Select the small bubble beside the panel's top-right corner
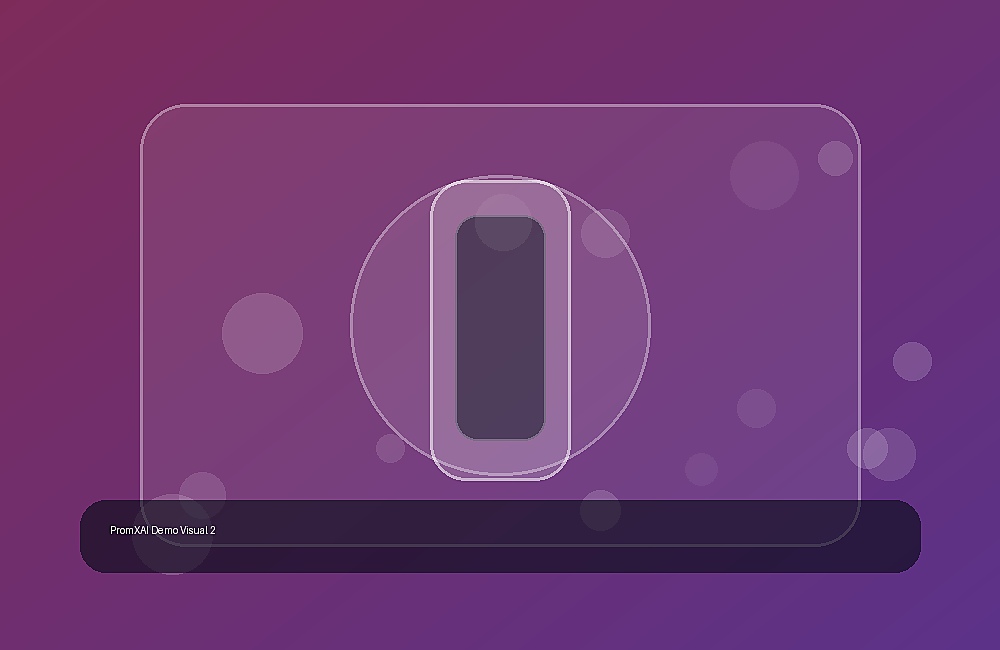This screenshot has width=1000, height=650. (835, 158)
